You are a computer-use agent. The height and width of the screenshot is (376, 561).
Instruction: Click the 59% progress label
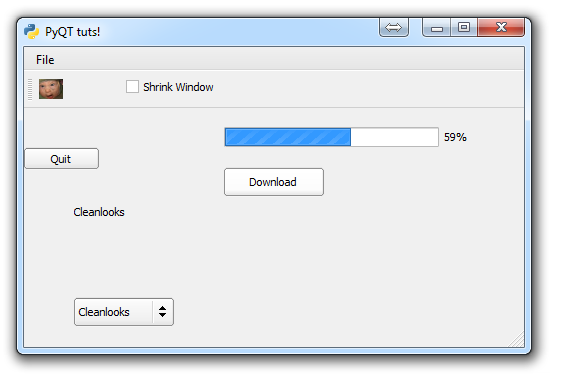[x=455, y=137]
